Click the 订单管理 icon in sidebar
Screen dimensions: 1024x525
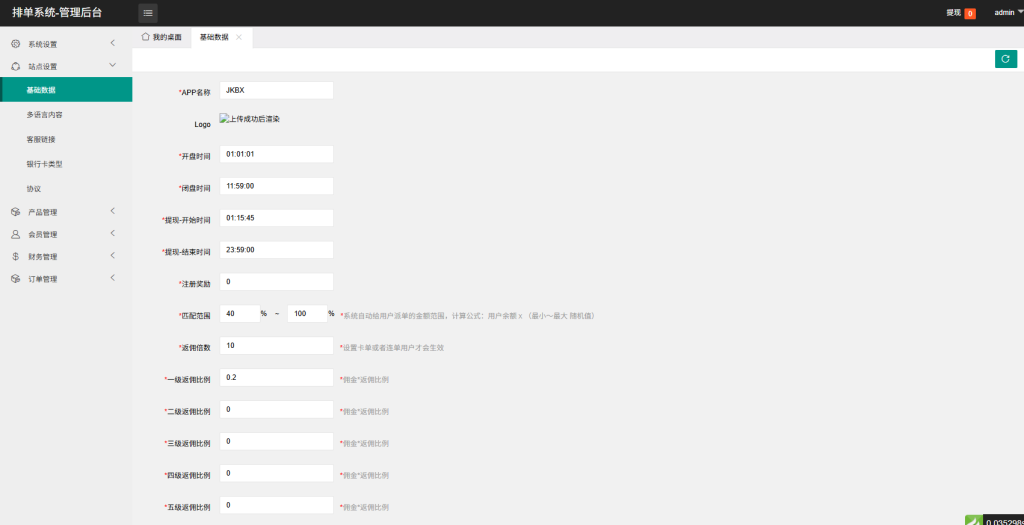15,279
